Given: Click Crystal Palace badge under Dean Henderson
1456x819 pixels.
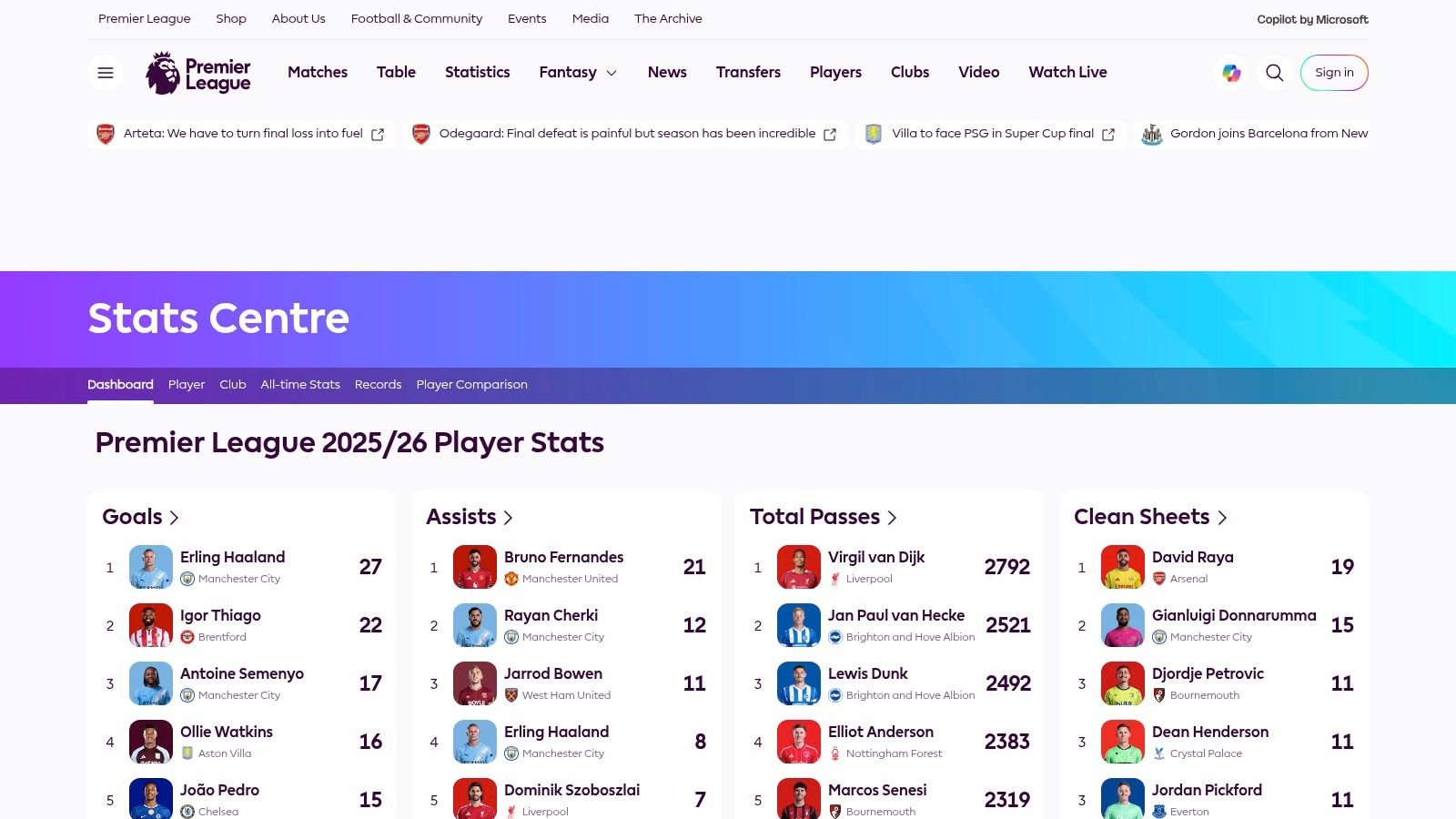Looking at the screenshot, I should coord(1159,753).
